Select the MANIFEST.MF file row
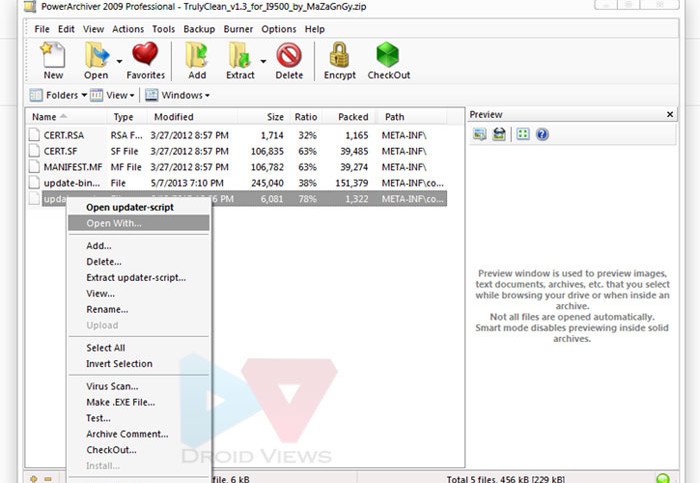The height and width of the screenshot is (483, 700). [237, 167]
